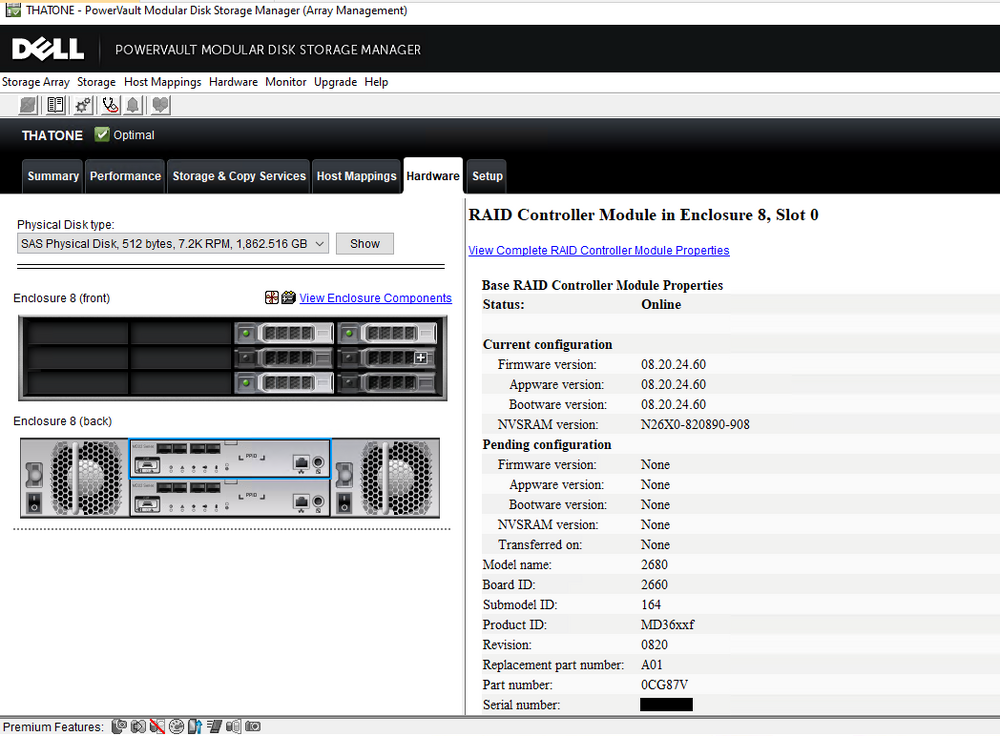1000x736 pixels.
Task: Click the Dell logo in header
Action: pos(48,49)
